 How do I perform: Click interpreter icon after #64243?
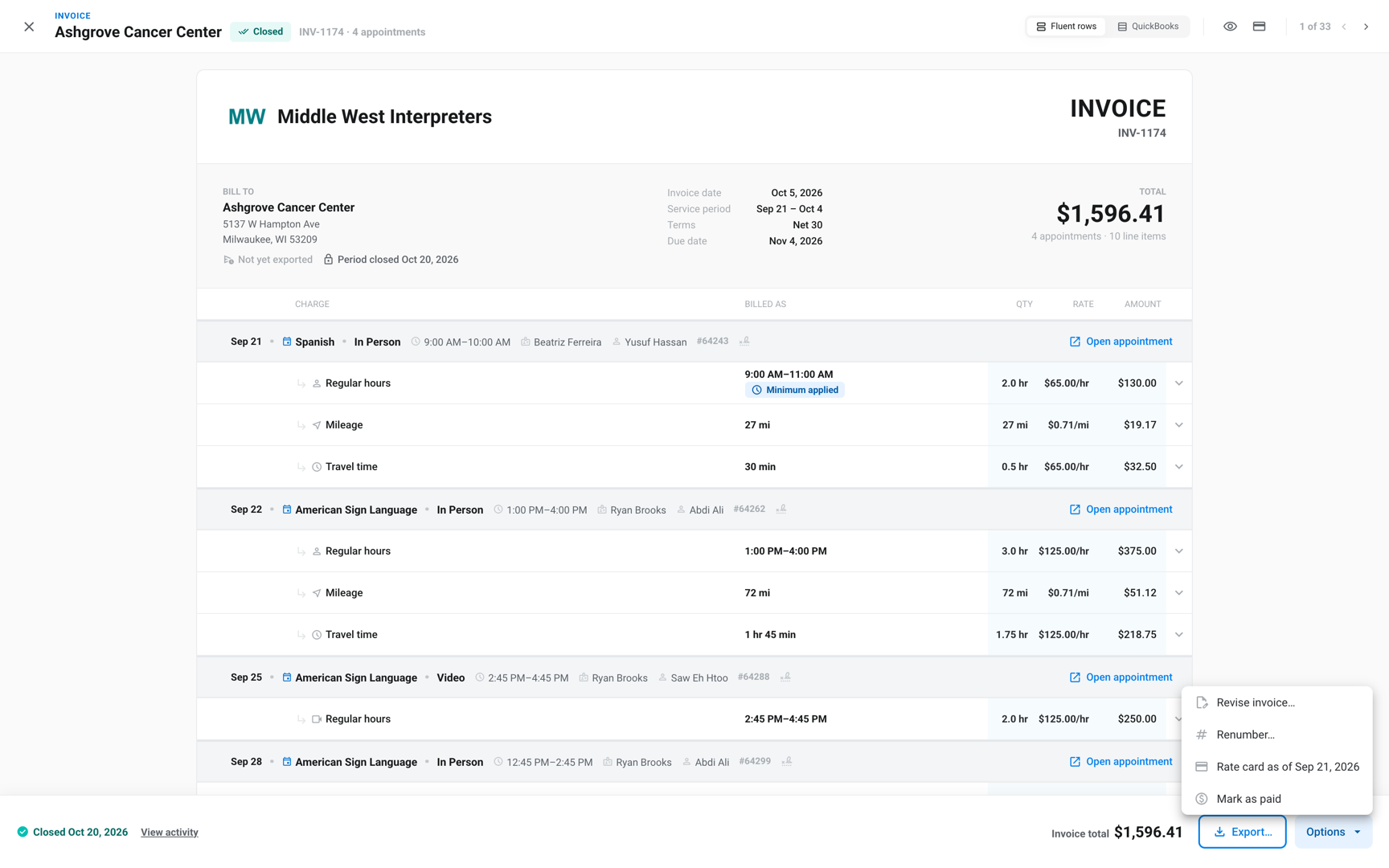tap(744, 342)
